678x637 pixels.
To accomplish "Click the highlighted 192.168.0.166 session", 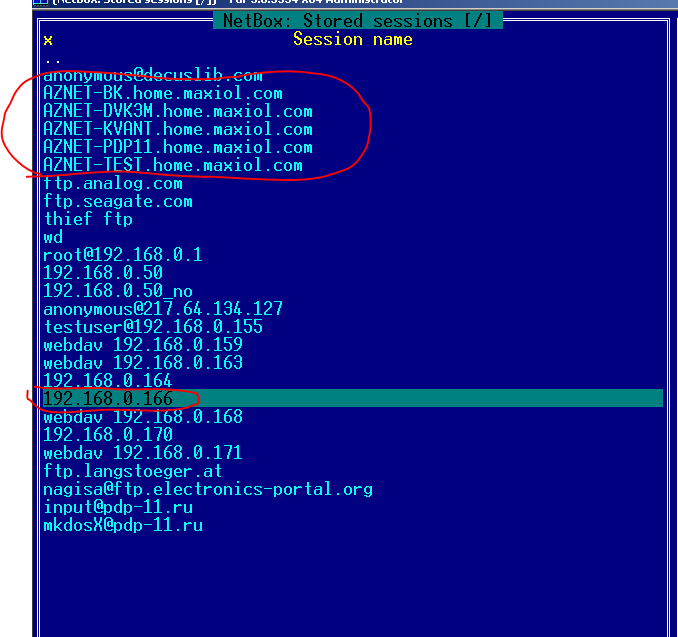I will tap(108, 399).
